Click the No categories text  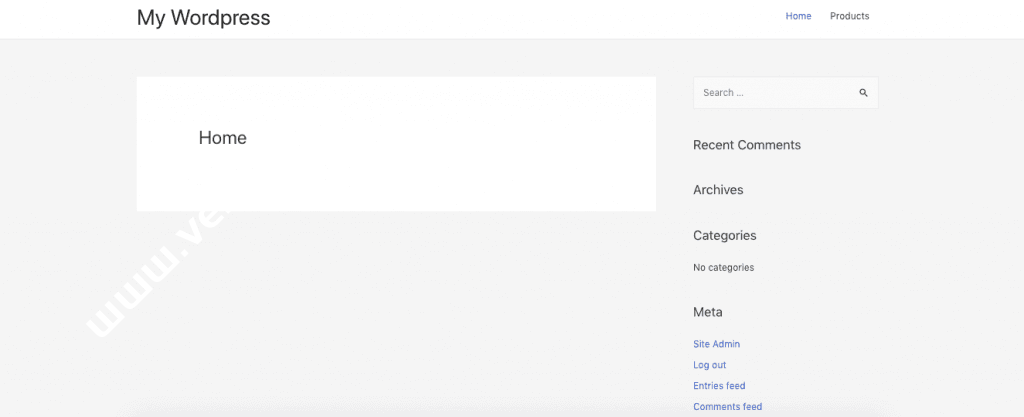coord(723,268)
